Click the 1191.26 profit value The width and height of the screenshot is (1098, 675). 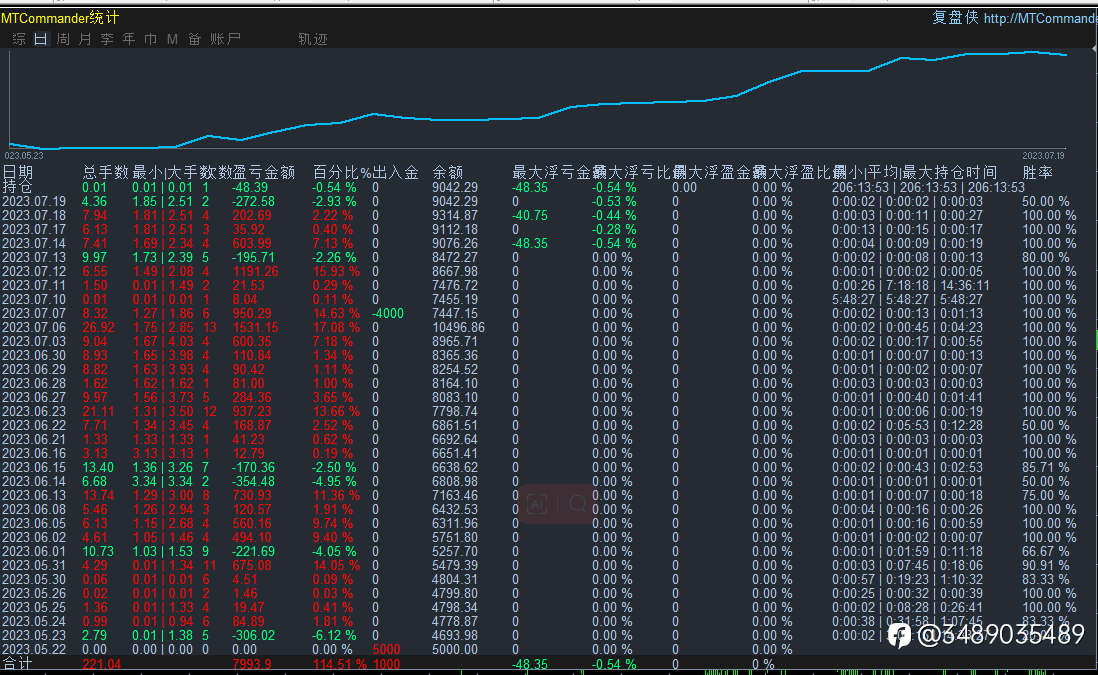(x=255, y=272)
